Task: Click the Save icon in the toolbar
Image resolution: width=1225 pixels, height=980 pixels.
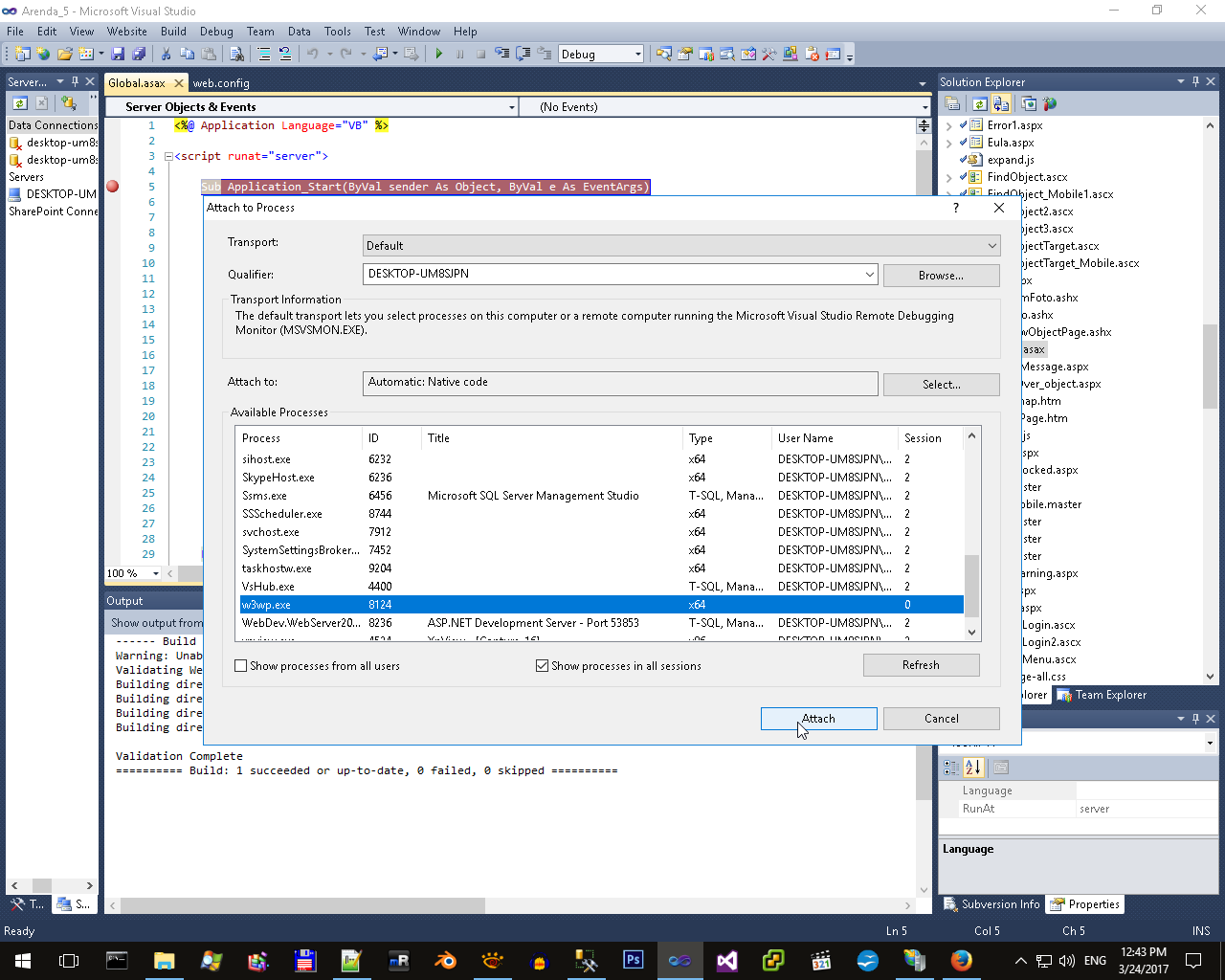Action: [x=117, y=55]
